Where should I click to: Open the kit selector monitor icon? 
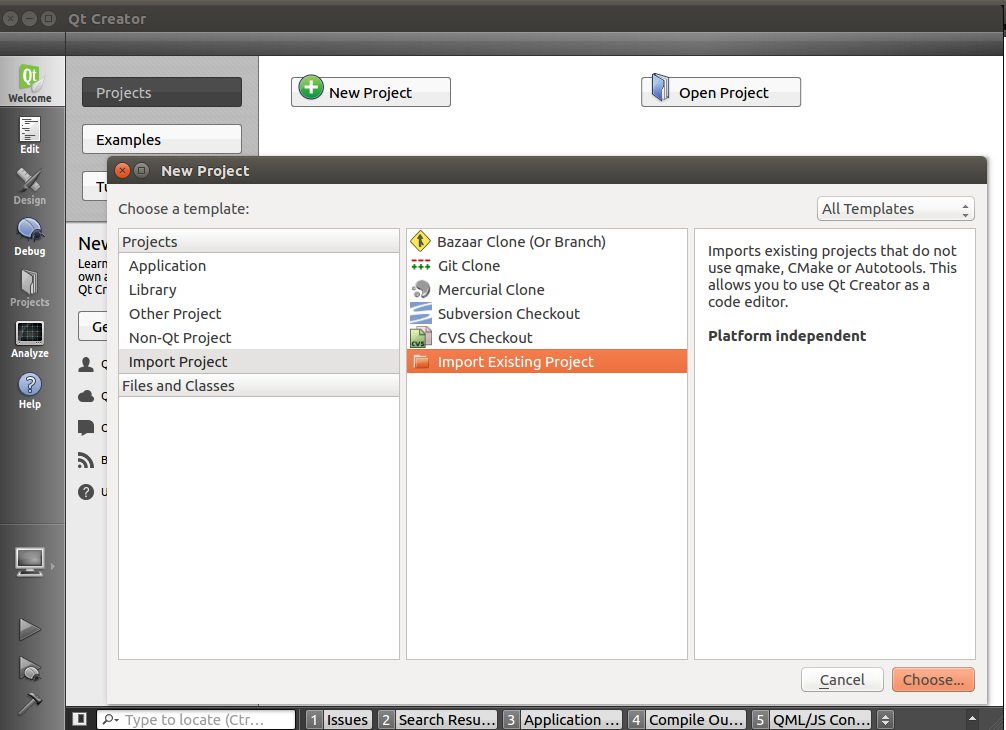click(x=29, y=562)
